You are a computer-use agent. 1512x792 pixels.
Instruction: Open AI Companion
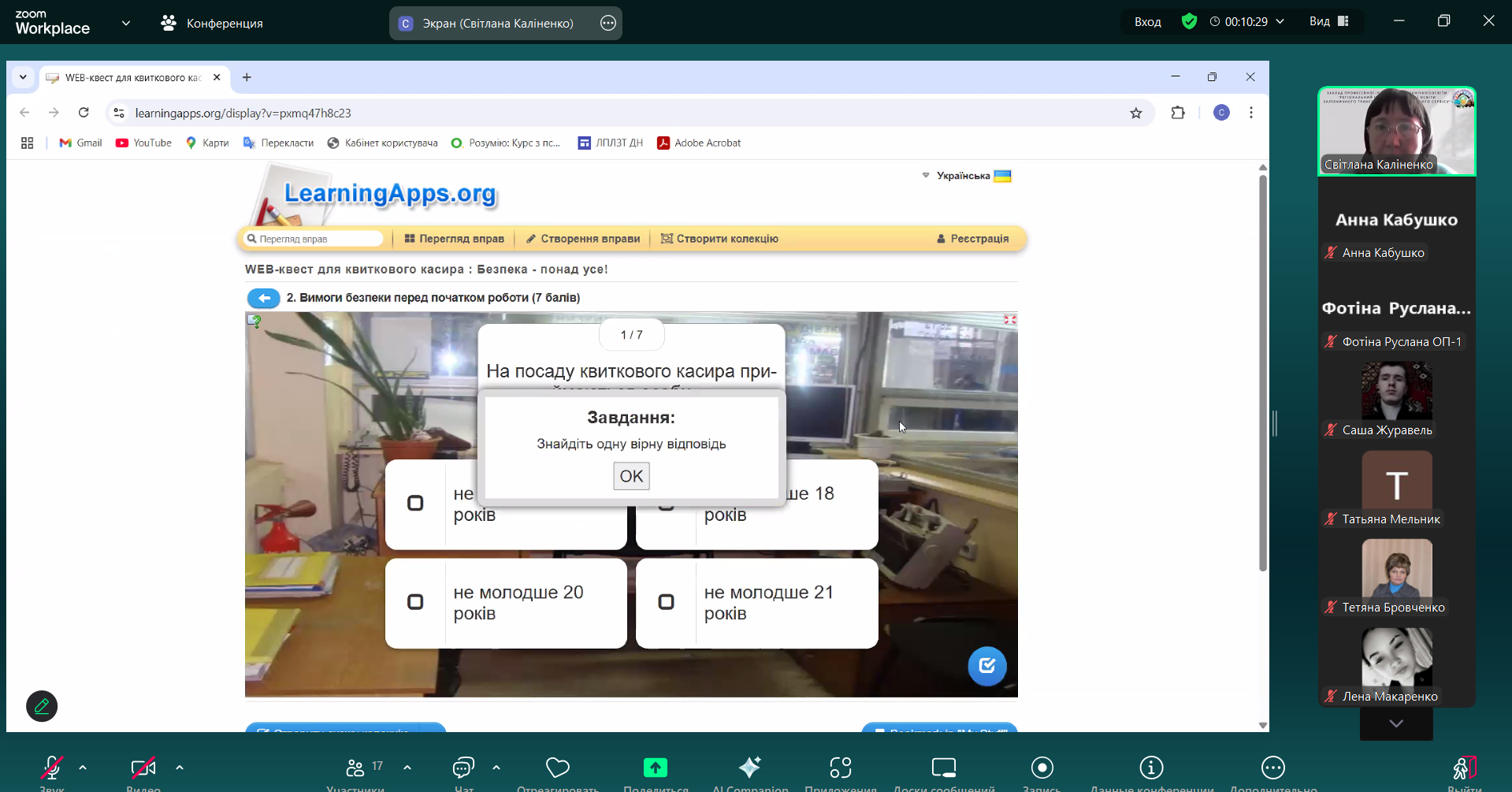pyautogui.click(x=750, y=770)
